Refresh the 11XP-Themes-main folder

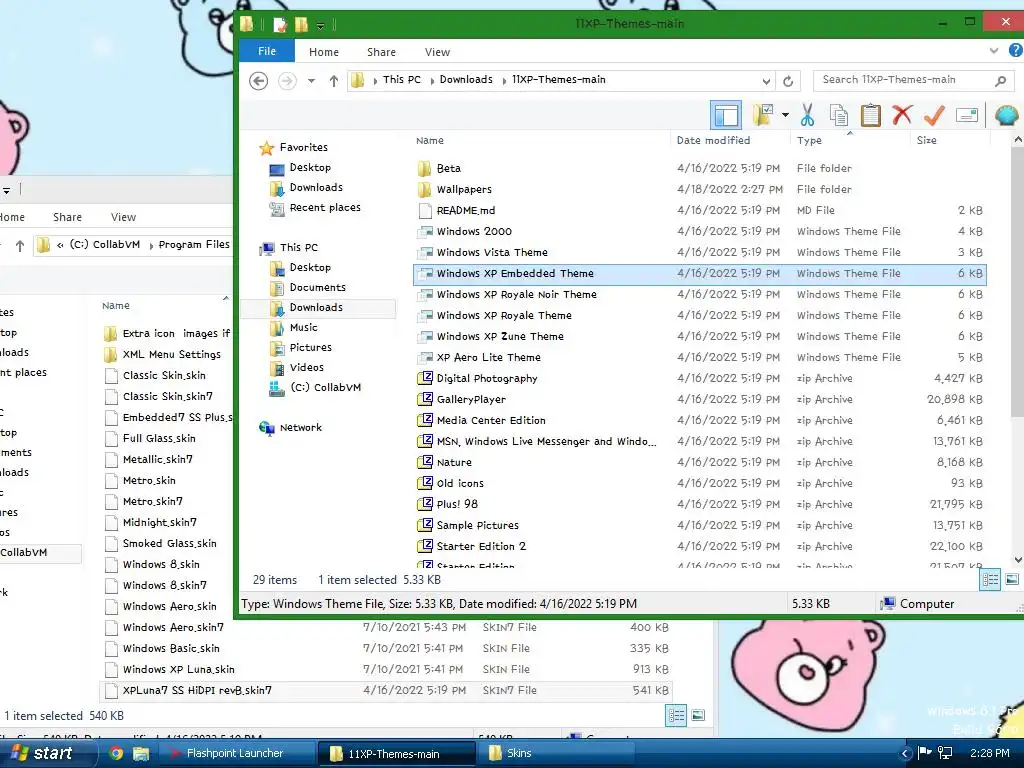[788, 81]
